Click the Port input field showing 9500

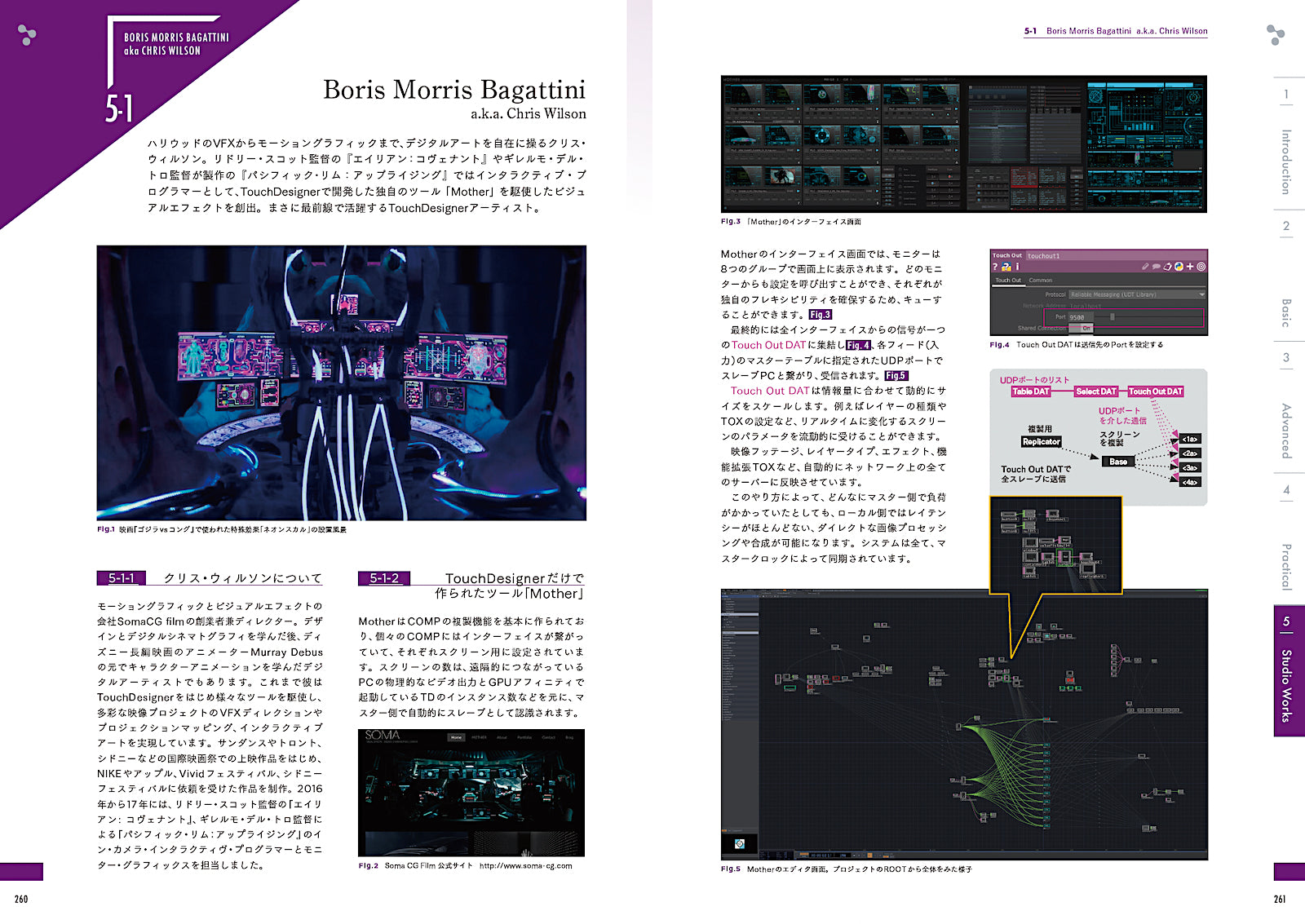[1081, 316]
